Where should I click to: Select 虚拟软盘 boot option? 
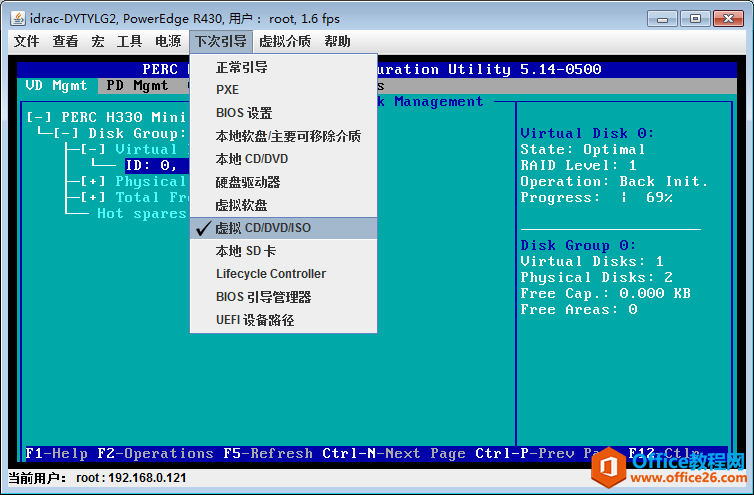tap(283, 205)
